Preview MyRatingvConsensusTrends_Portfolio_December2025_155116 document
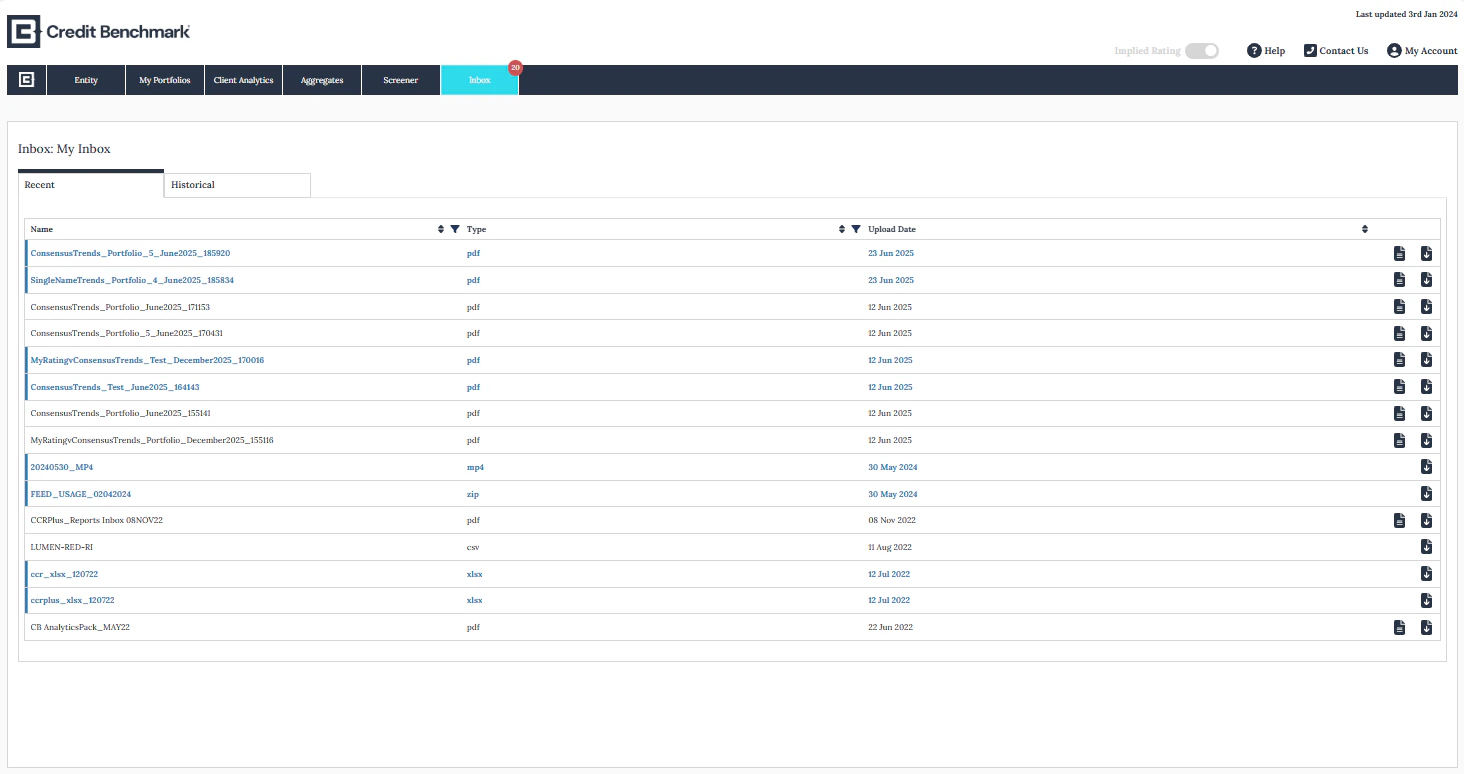1464x774 pixels. point(1400,440)
